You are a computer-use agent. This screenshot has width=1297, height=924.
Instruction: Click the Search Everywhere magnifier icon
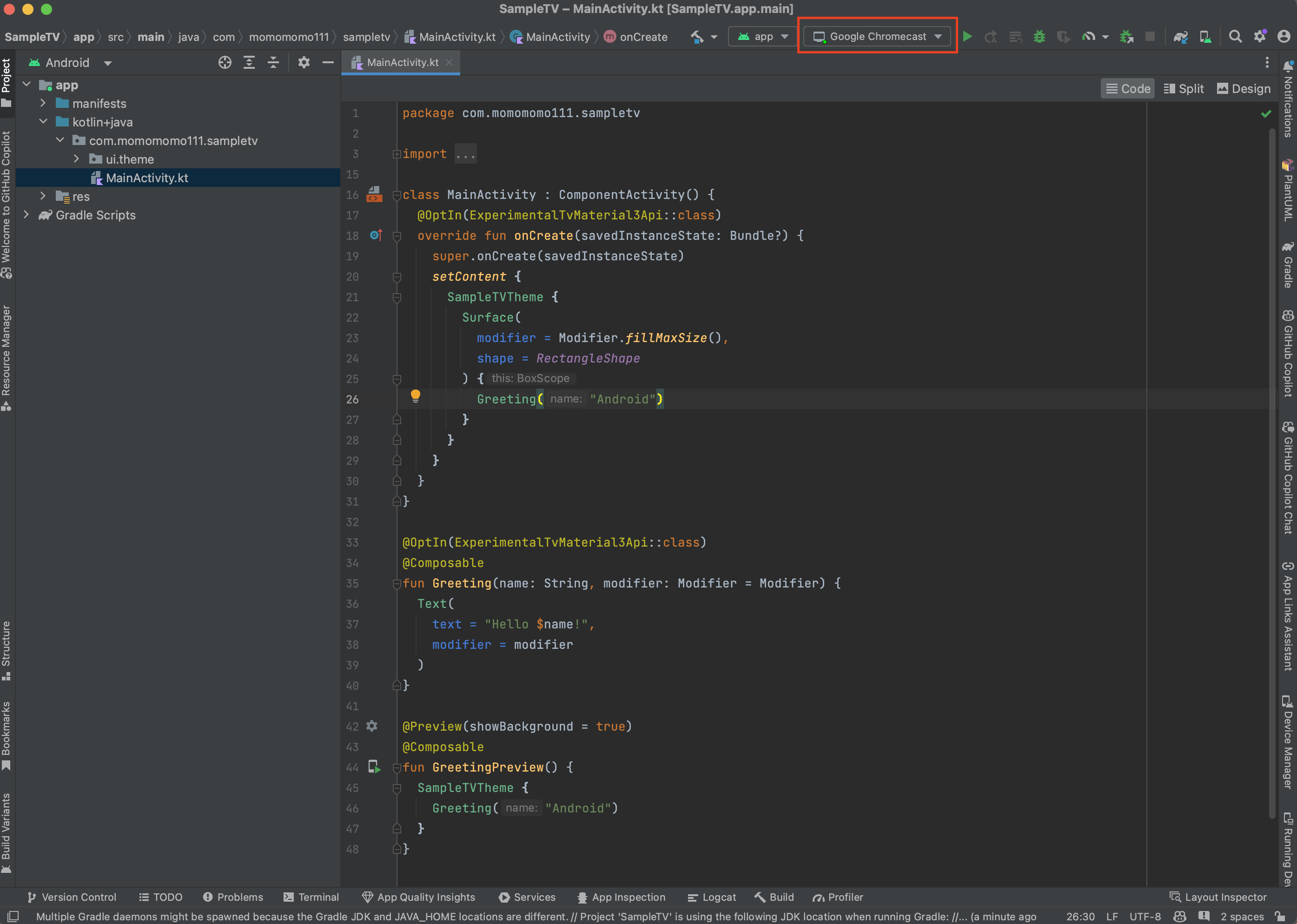point(1234,36)
